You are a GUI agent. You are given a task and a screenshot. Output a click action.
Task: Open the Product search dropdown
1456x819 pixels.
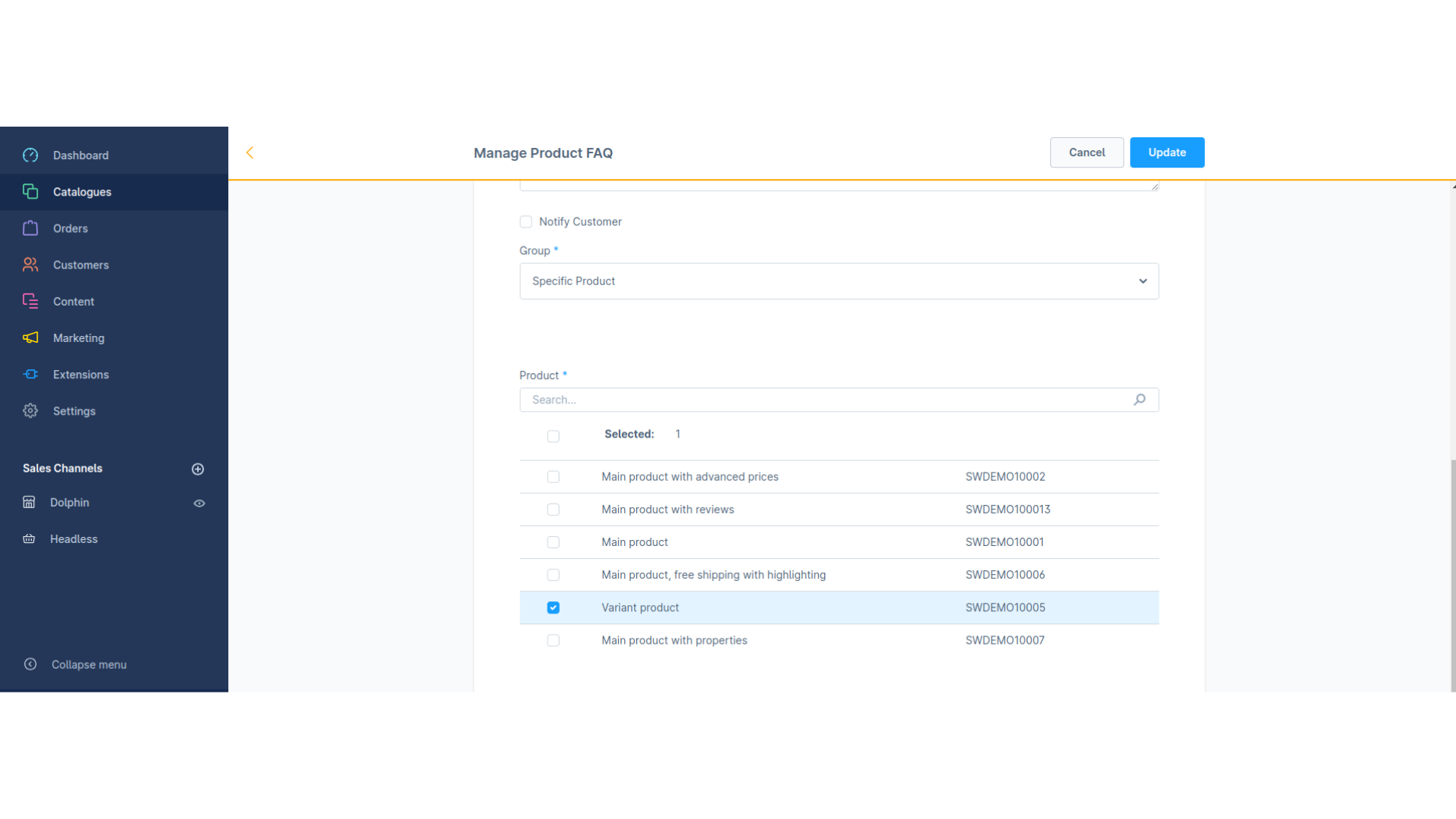point(839,399)
